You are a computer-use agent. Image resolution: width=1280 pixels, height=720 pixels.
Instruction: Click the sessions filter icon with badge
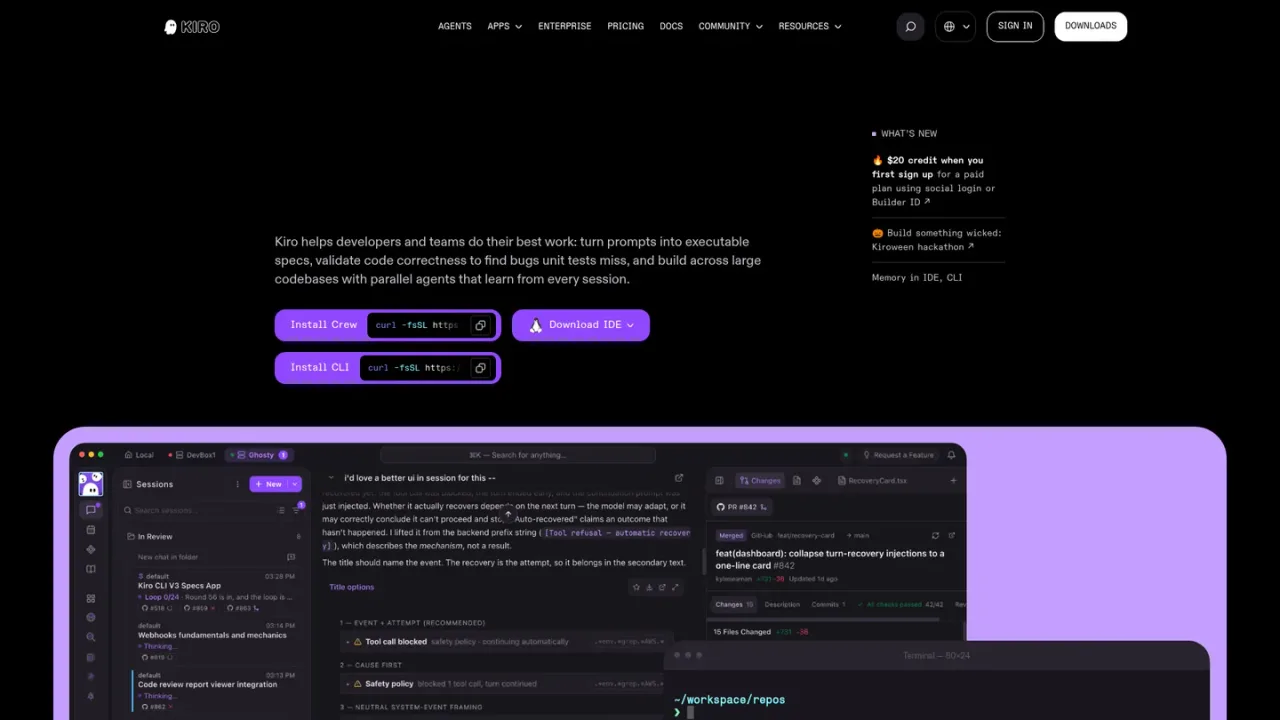[x=297, y=510]
